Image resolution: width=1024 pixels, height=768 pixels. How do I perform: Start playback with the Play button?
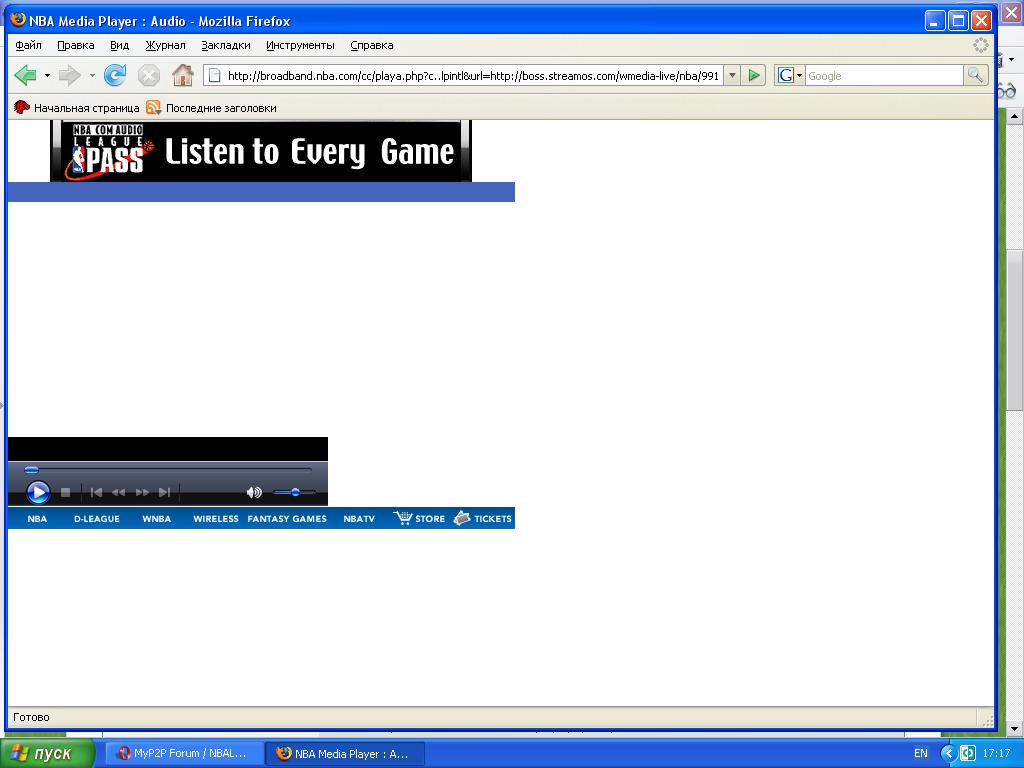pos(38,492)
